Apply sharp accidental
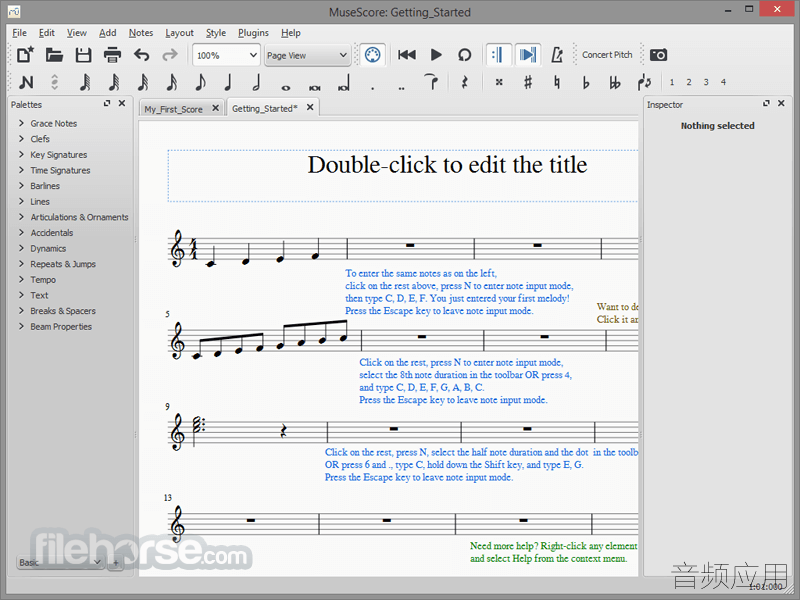The width and height of the screenshot is (800, 600). pos(528,82)
